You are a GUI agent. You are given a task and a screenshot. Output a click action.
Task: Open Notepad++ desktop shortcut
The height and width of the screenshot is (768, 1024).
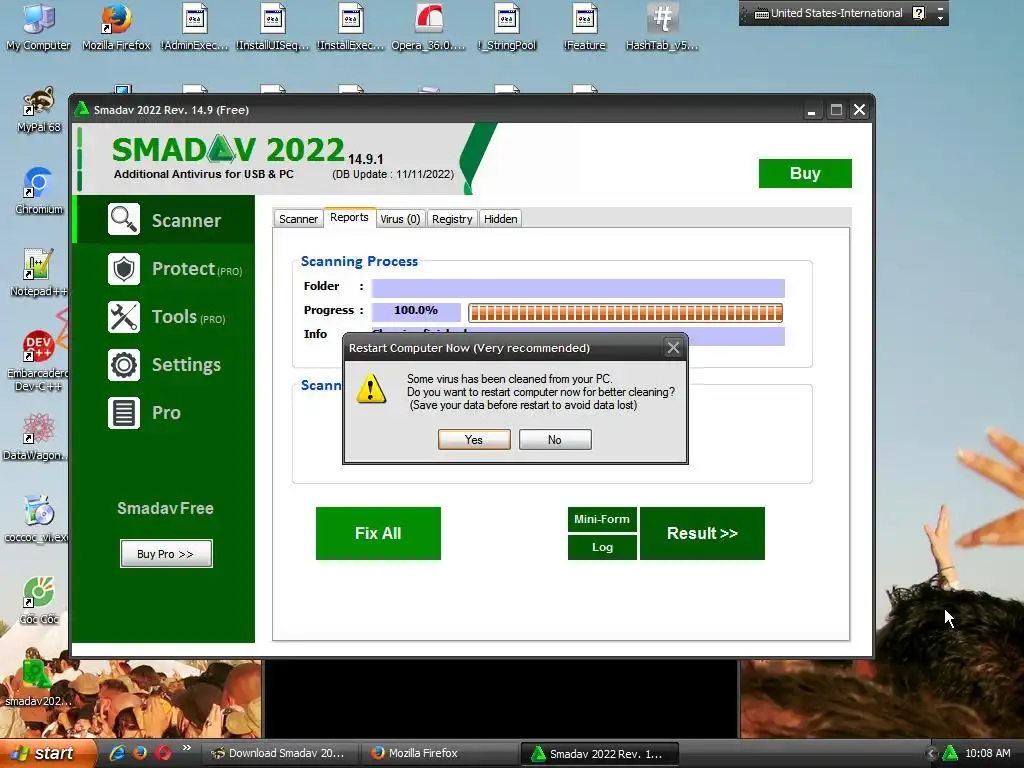click(39, 274)
